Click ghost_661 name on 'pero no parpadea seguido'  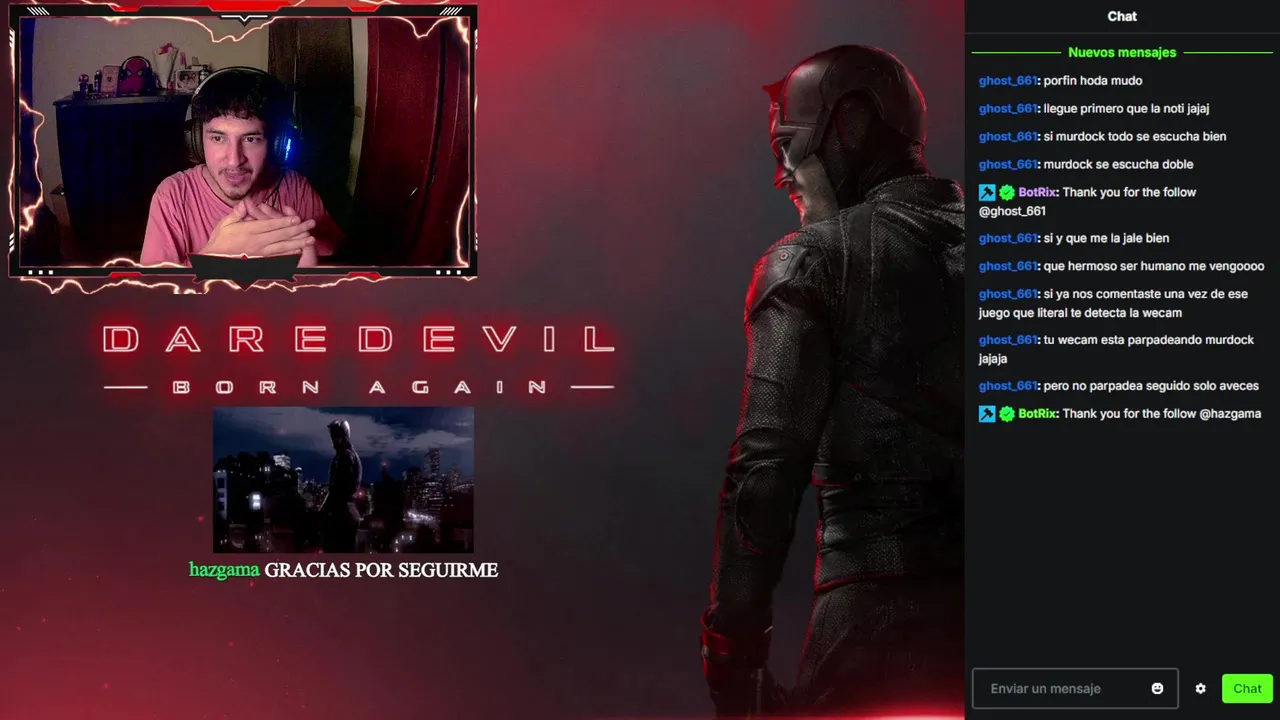coord(1007,385)
